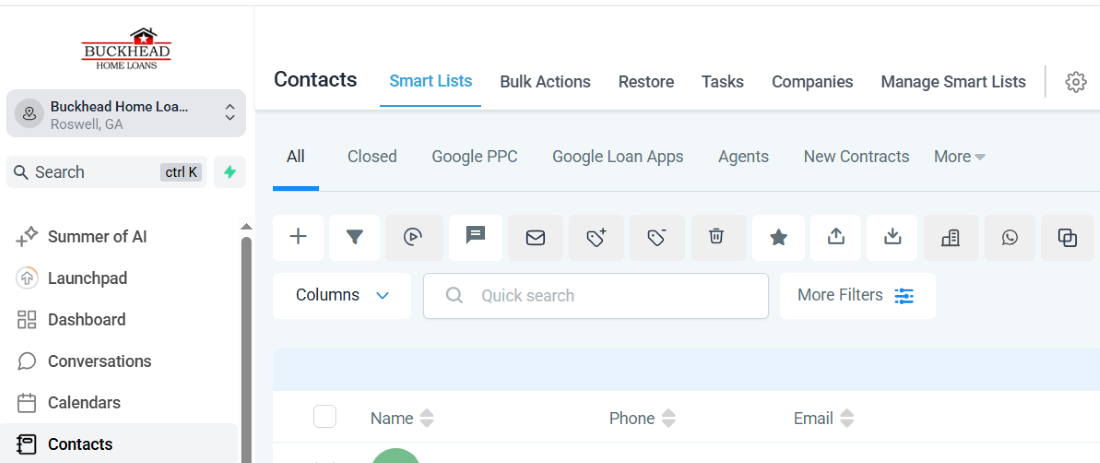Click the send email envelope icon

click(x=535, y=238)
